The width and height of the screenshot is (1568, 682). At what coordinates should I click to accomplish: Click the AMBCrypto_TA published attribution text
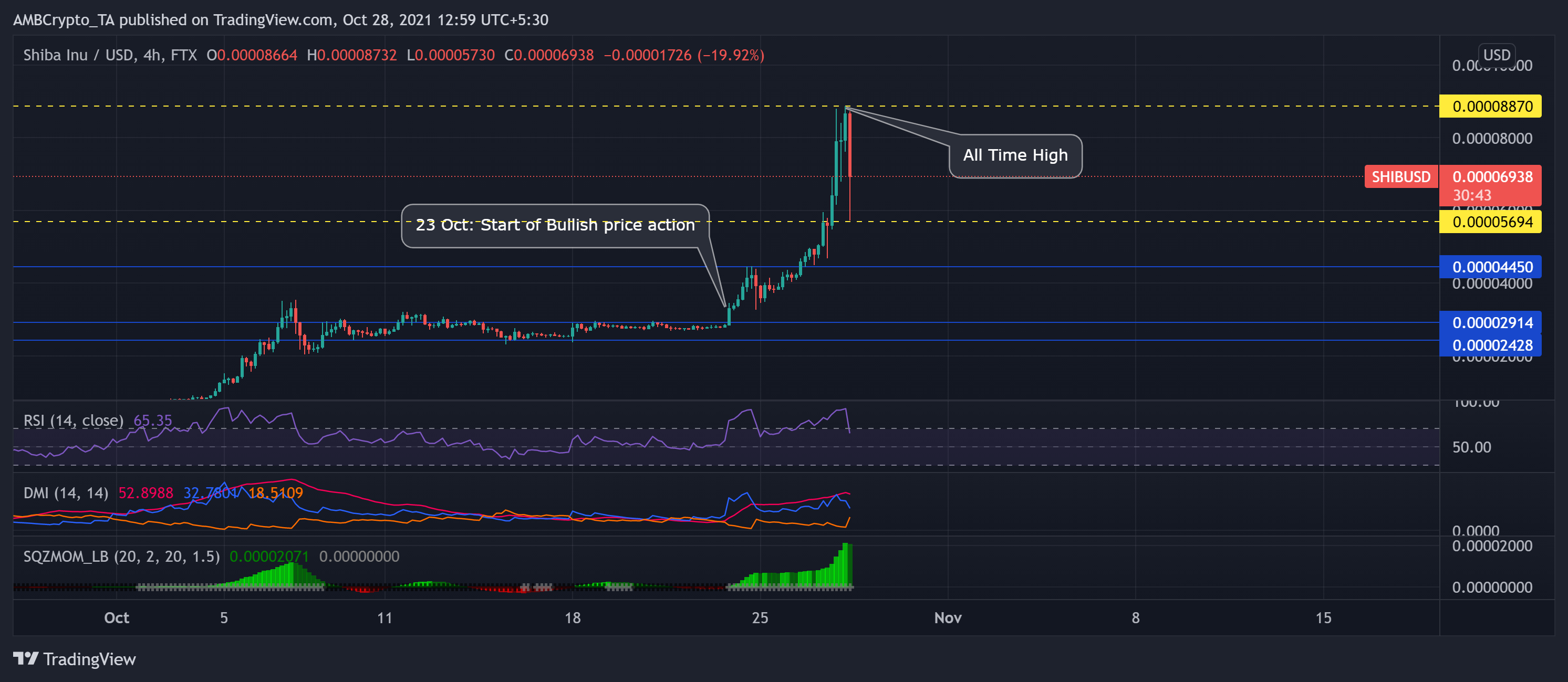click(x=281, y=20)
